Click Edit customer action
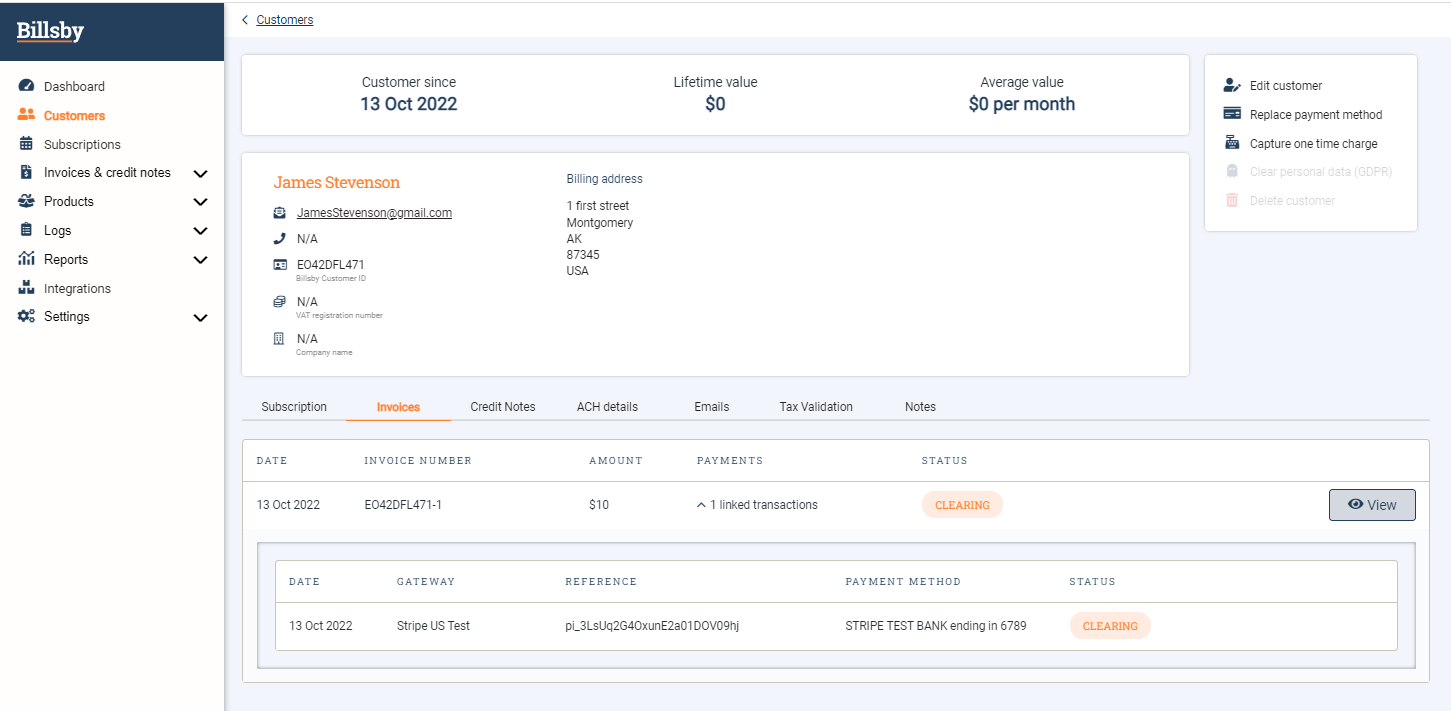 click(1286, 86)
